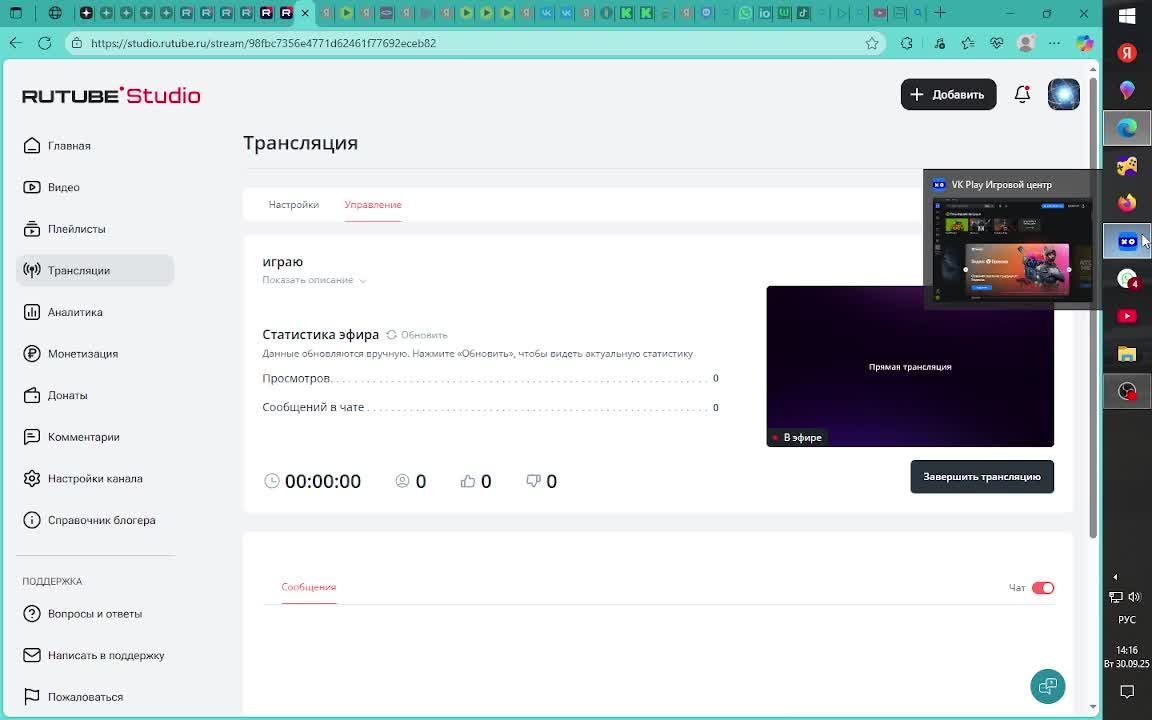Open browser settings and more menu
The image size is (1152, 720).
[x=1054, y=43]
